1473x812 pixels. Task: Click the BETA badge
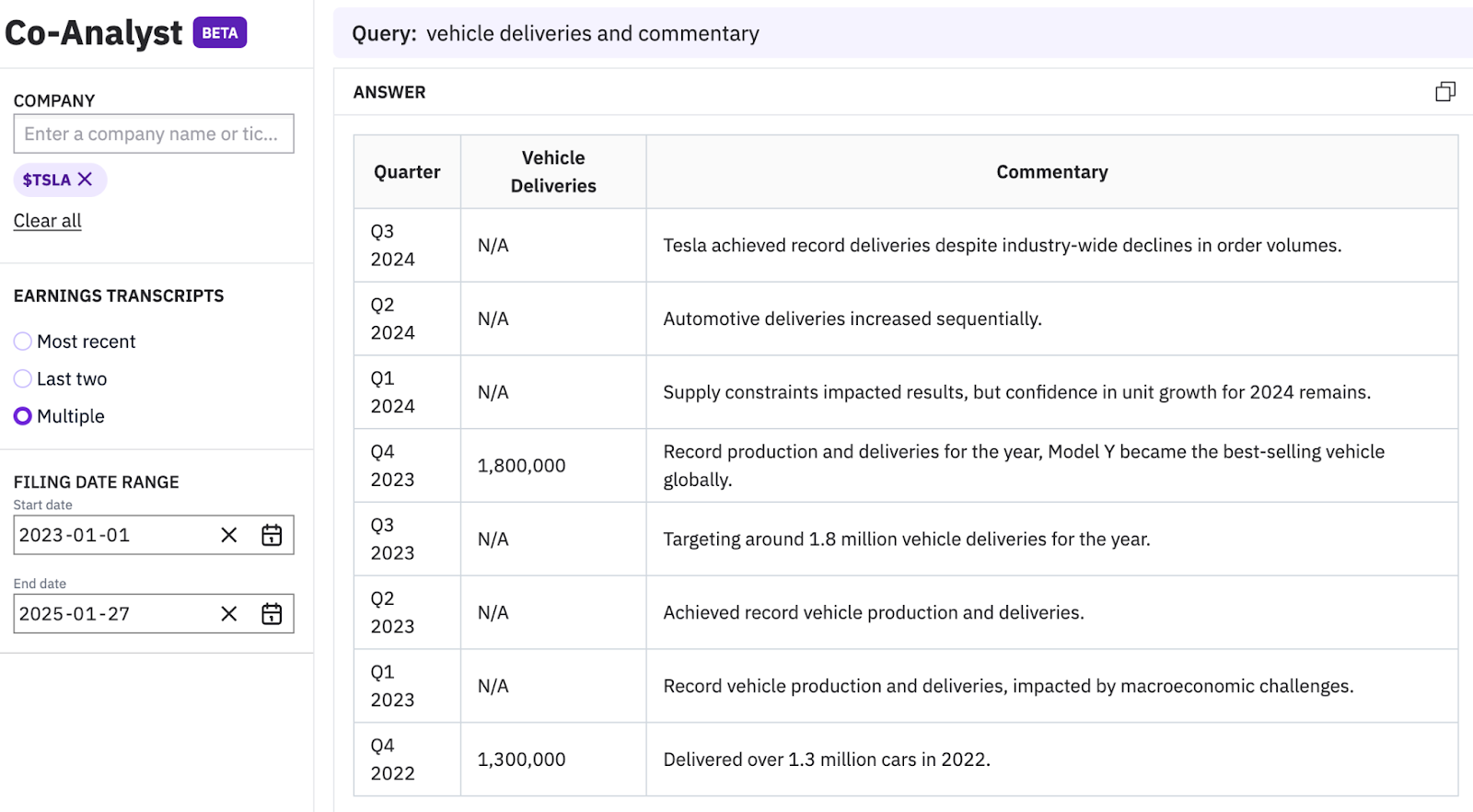point(220,33)
